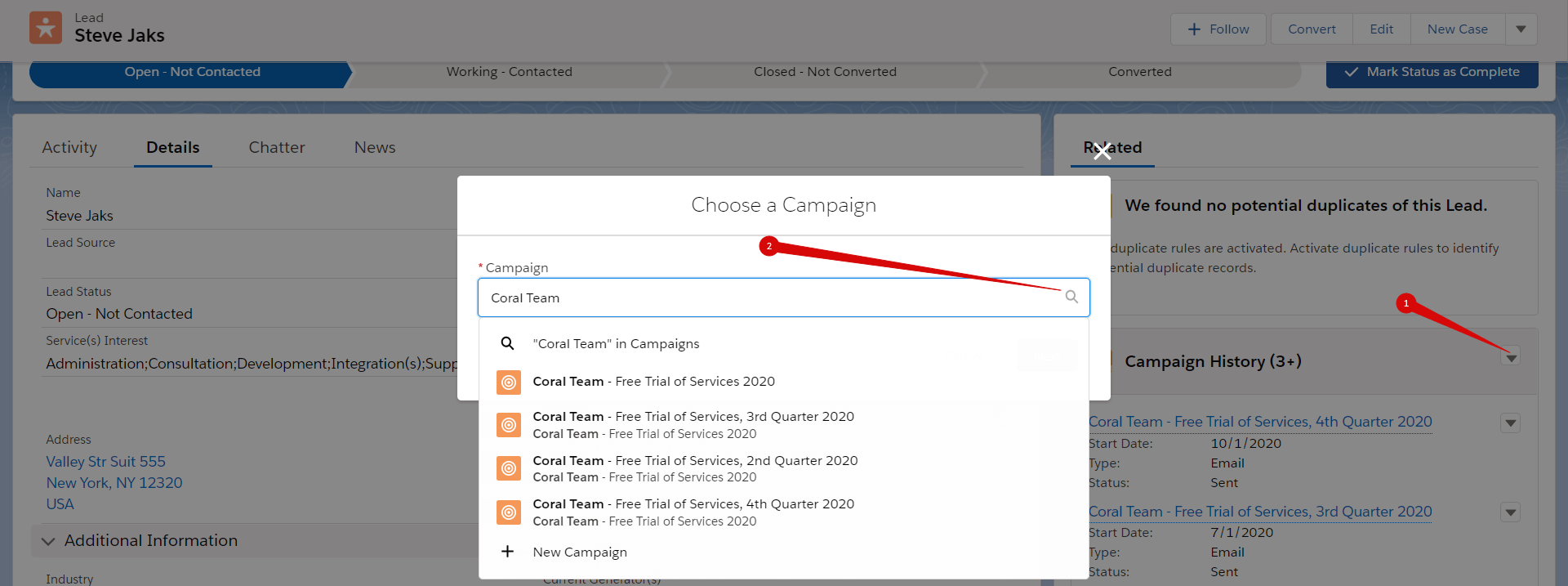This screenshot has width=1568, height=586.
Task: Edit the lead record
Action: (1381, 29)
